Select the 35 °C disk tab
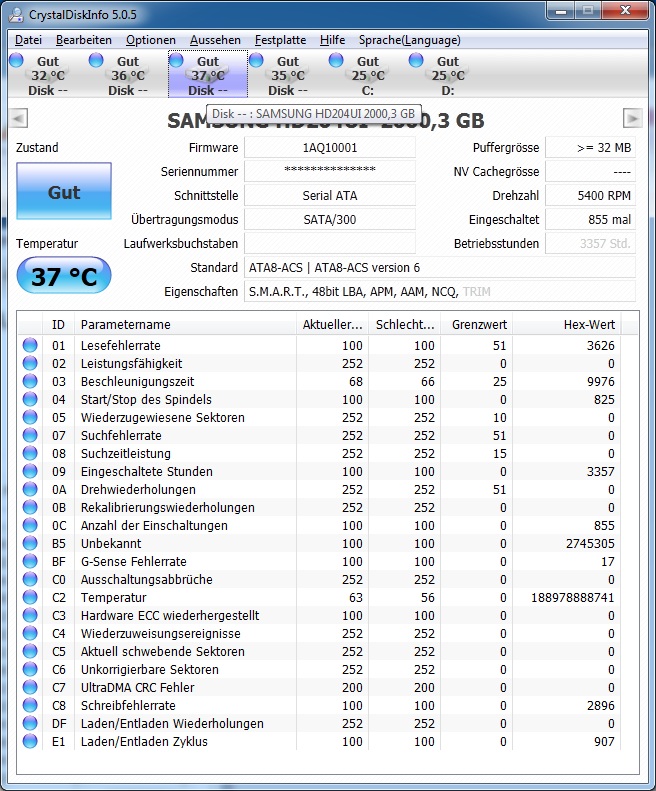This screenshot has height=791, width=656. pos(287,75)
